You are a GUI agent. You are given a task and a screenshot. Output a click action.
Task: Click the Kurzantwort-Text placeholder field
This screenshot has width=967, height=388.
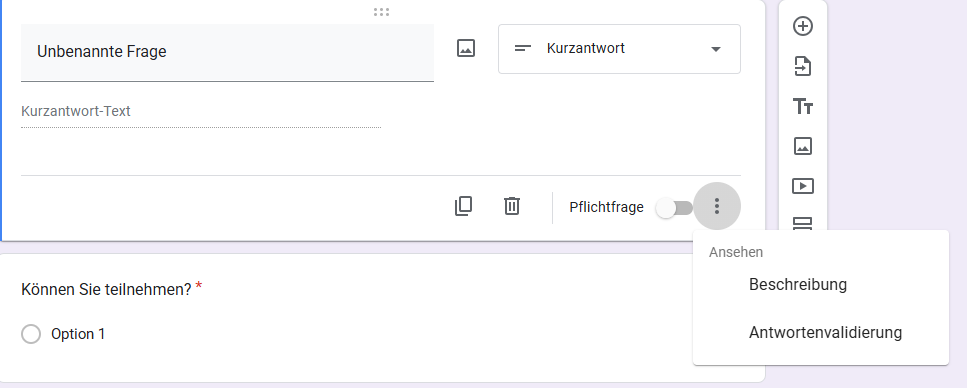tap(200, 112)
